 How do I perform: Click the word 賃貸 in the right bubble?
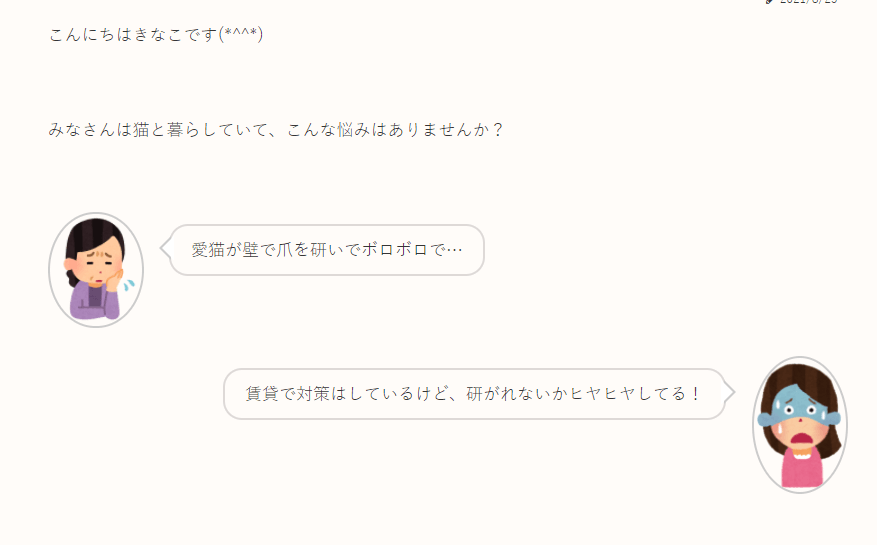click(264, 394)
